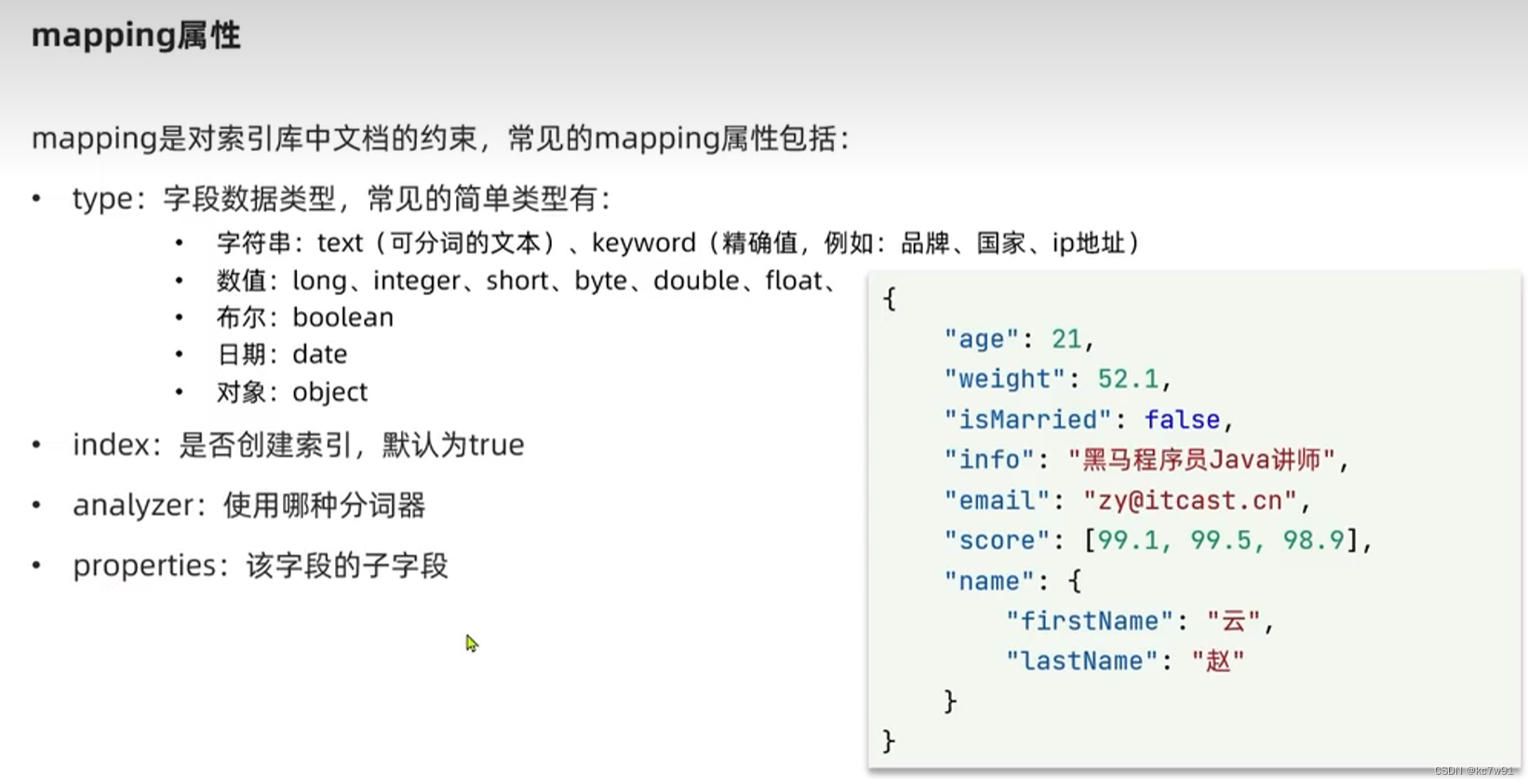
Task: Click the "email": "zy@itcast.cn" line
Action: tap(1128, 500)
